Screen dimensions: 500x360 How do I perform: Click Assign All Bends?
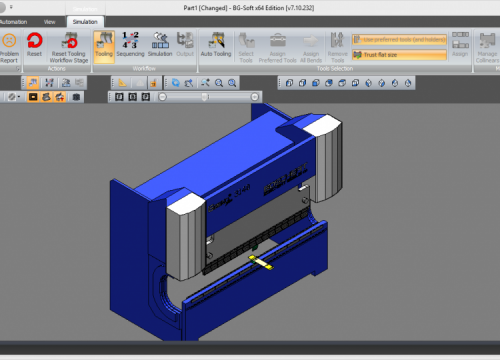(x=311, y=48)
